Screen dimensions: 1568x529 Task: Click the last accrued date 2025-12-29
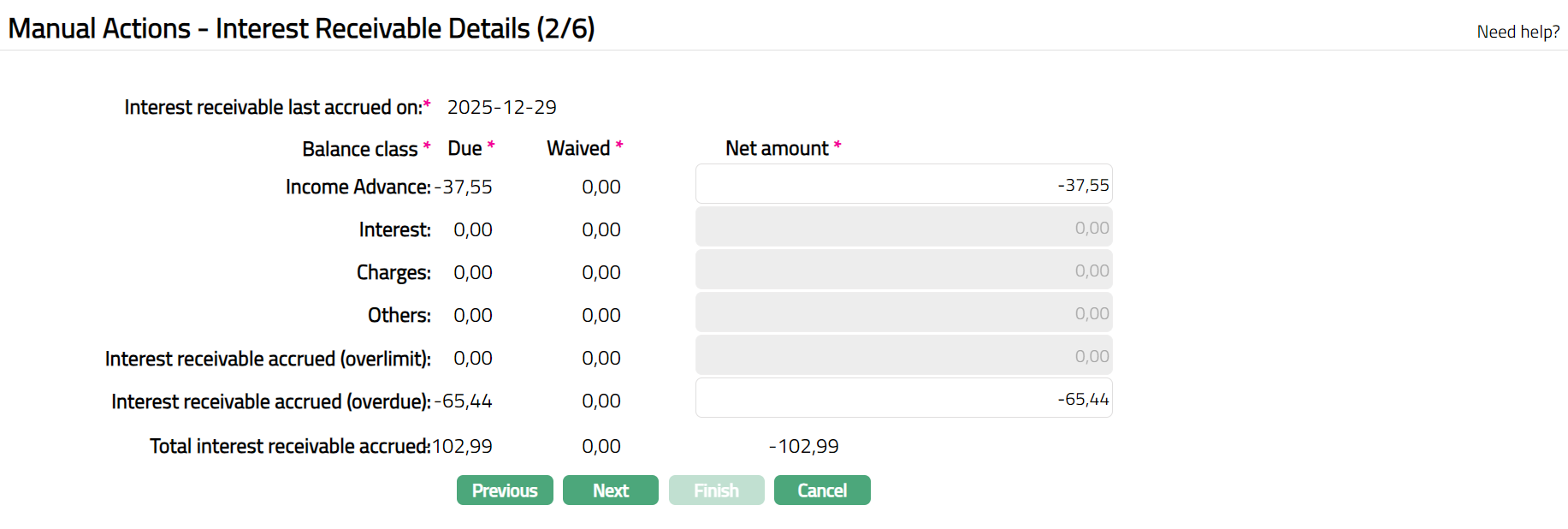(x=501, y=107)
